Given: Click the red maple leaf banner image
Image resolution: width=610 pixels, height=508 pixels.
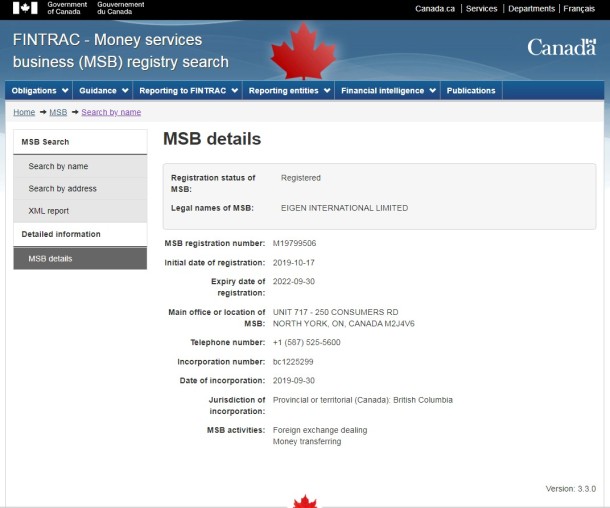Looking at the screenshot, I should click(303, 52).
